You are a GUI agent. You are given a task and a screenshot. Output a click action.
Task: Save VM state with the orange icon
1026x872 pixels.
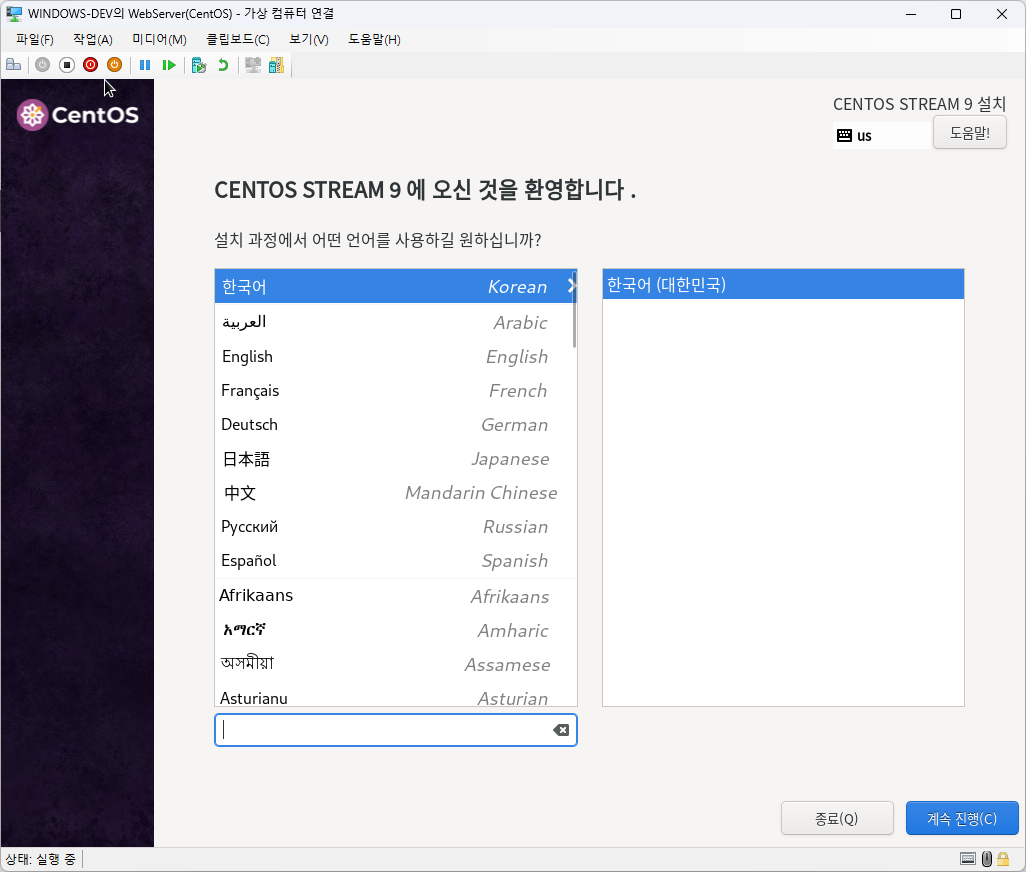click(x=115, y=65)
